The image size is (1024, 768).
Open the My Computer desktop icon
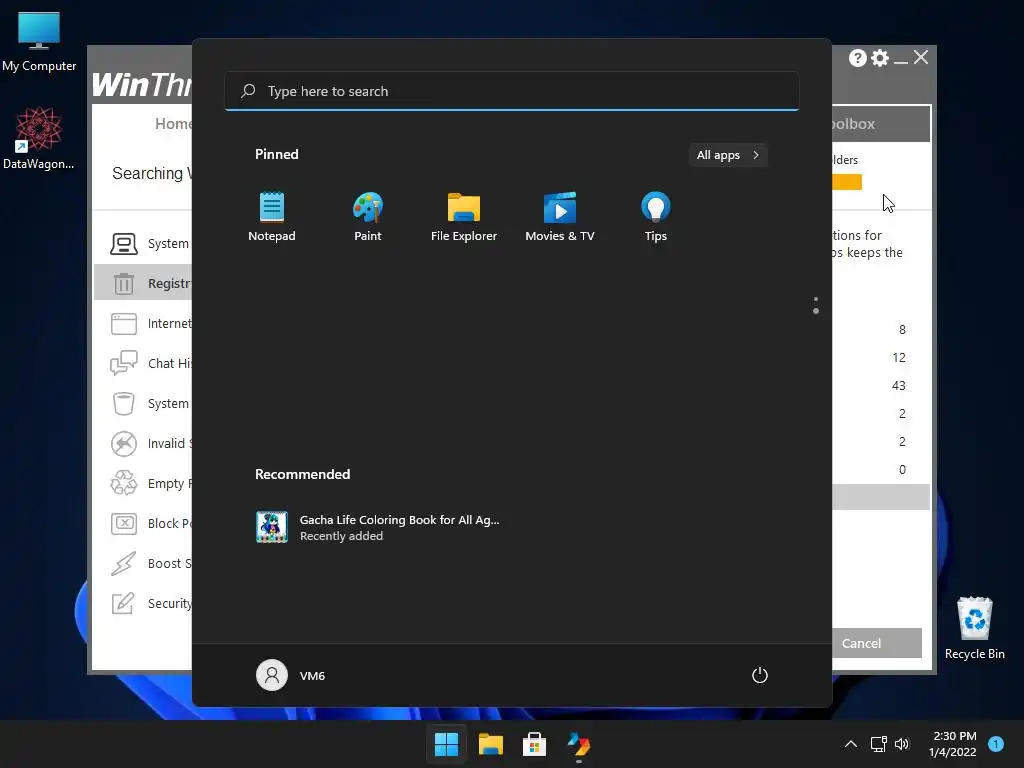click(39, 42)
